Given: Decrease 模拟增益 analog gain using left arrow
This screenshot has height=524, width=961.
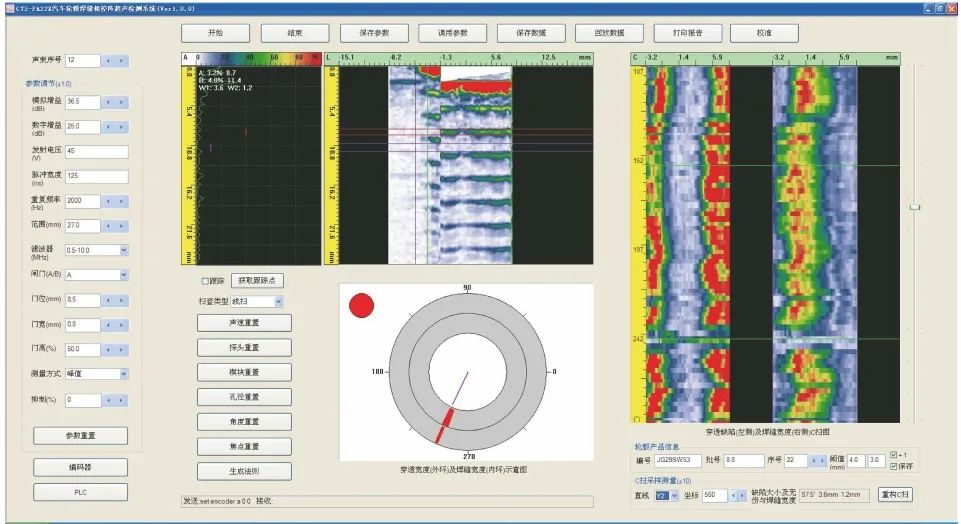Looking at the screenshot, I should coord(108,102).
